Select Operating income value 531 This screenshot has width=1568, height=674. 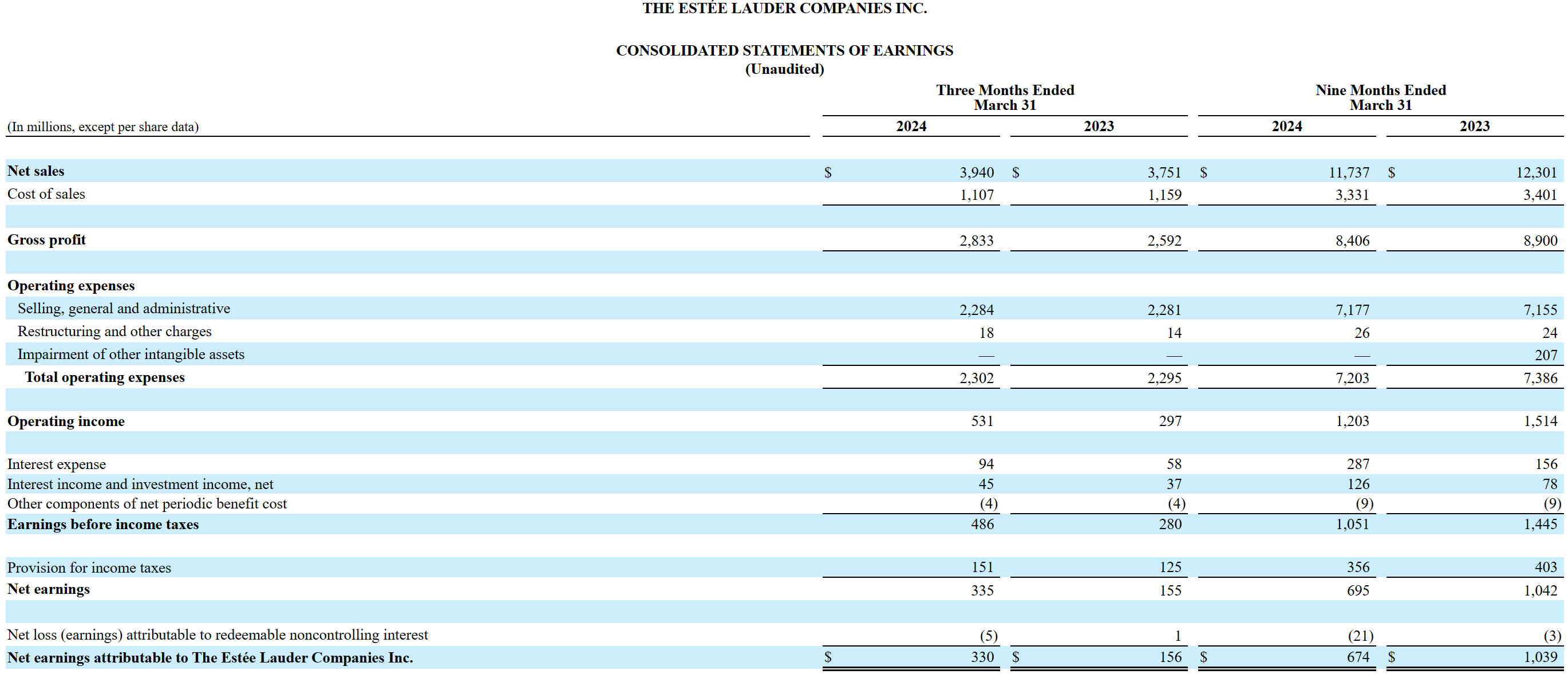pos(982,421)
